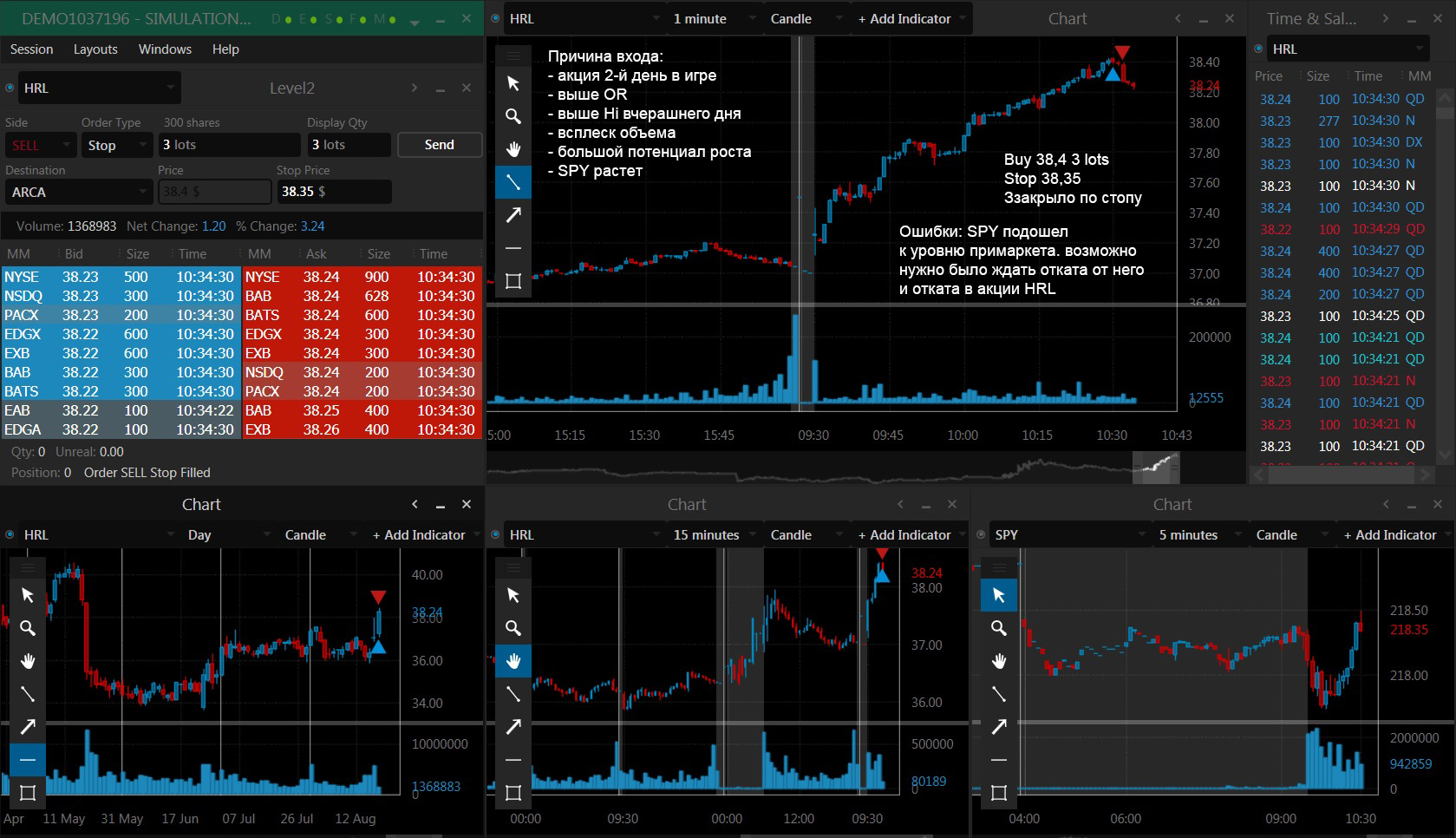Add Indicator to the SPY chart

[x=1390, y=535]
